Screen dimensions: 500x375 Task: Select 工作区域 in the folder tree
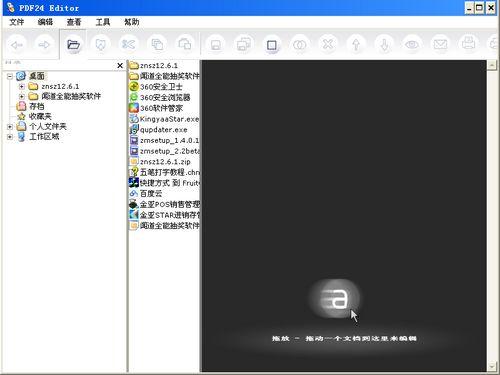(44, 136)
